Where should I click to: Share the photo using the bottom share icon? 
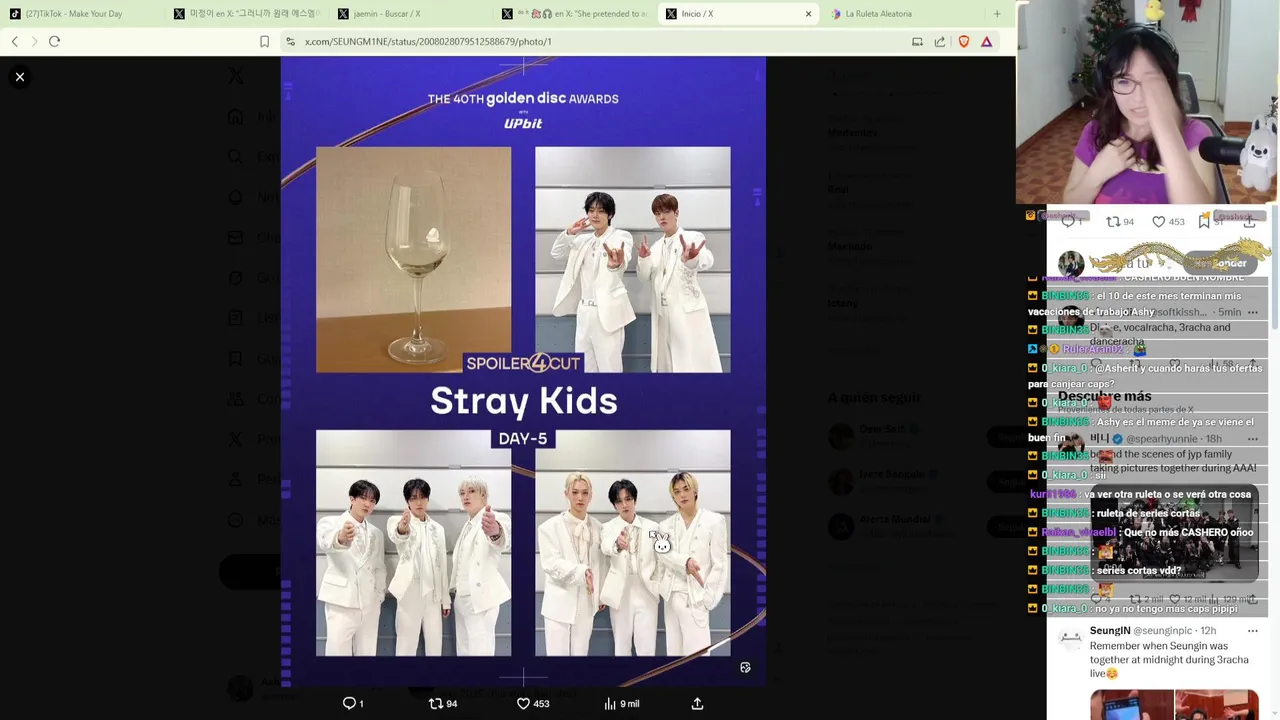(697, 703)
